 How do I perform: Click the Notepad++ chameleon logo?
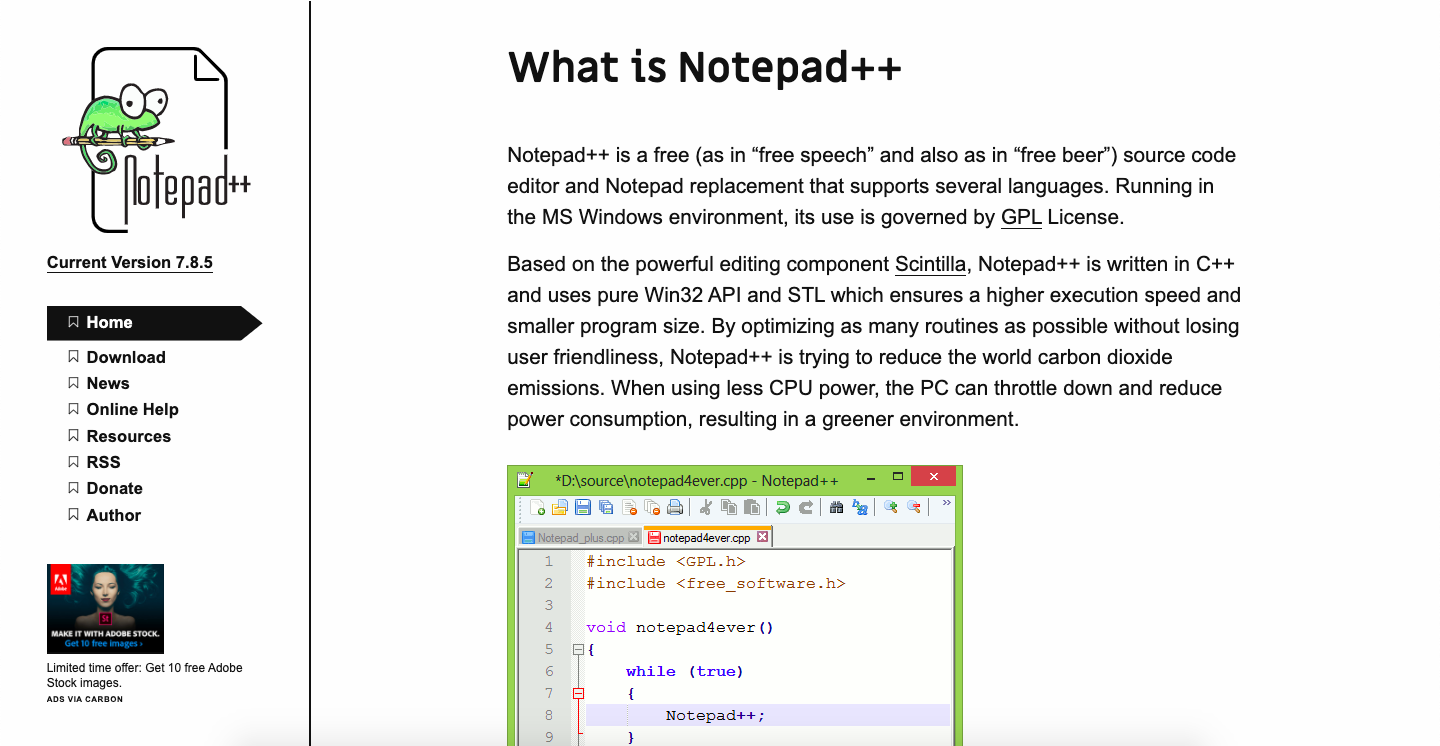(x=156, y=141)
